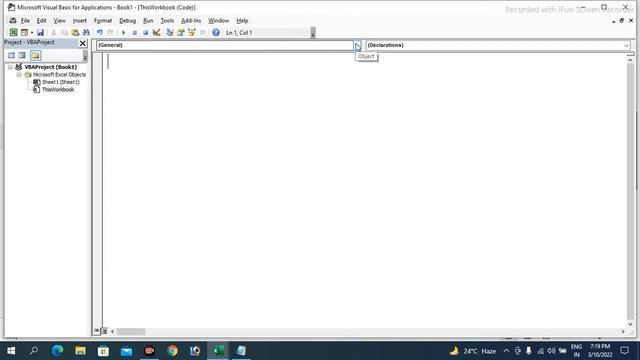640x360 pixels.
Task: Click the toolbar options overflow arrow
Action: point(313,33)
